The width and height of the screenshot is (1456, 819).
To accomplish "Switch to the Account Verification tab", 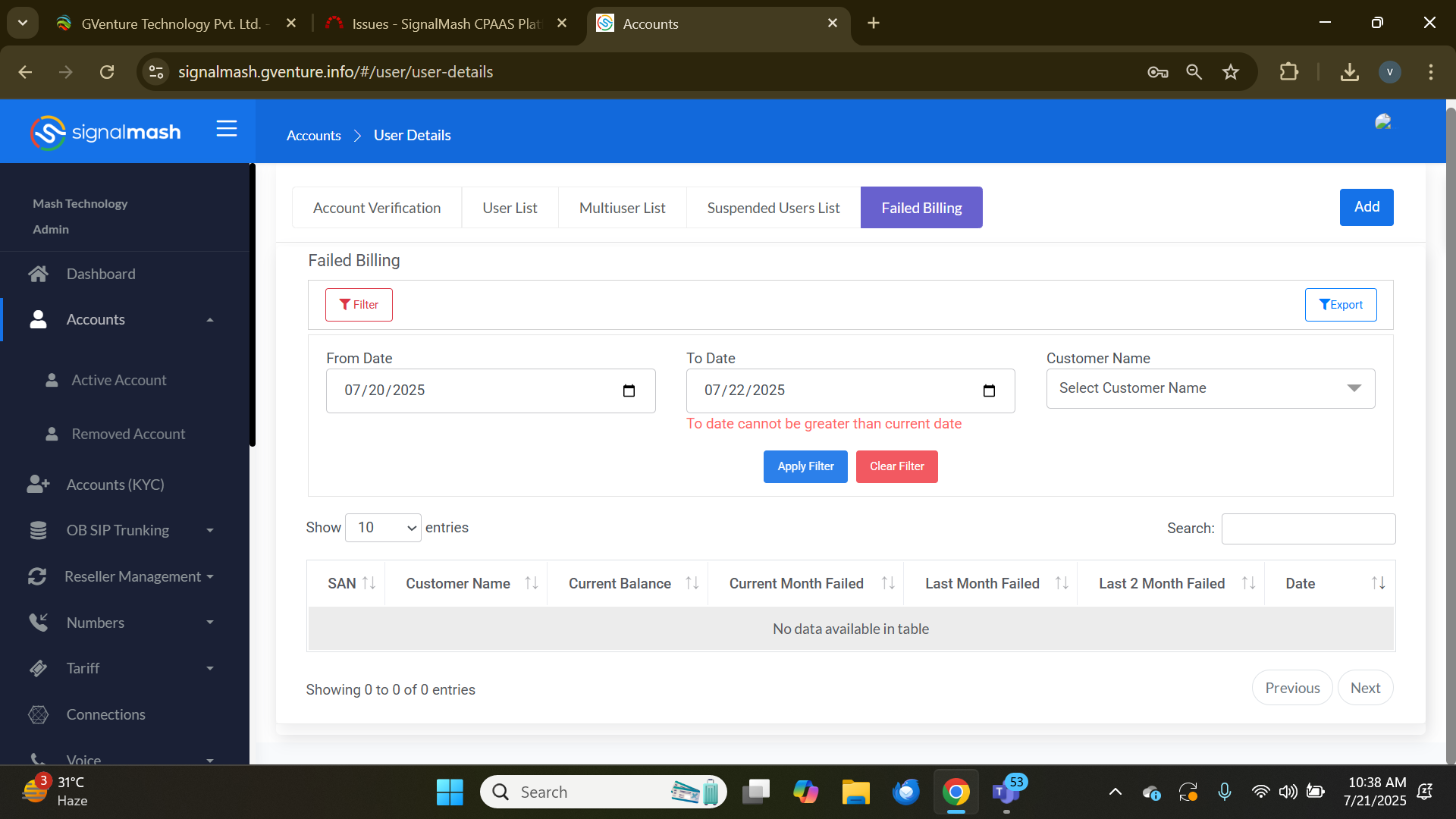I will pyautogui.click(x=377, y=208).
